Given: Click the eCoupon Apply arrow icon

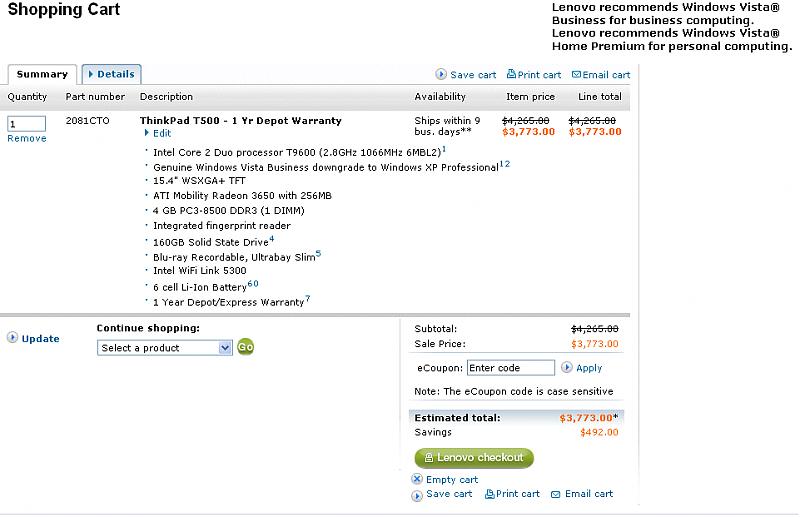Looking at the screenshot, I should pyautogui.click(x=567, y=368).
